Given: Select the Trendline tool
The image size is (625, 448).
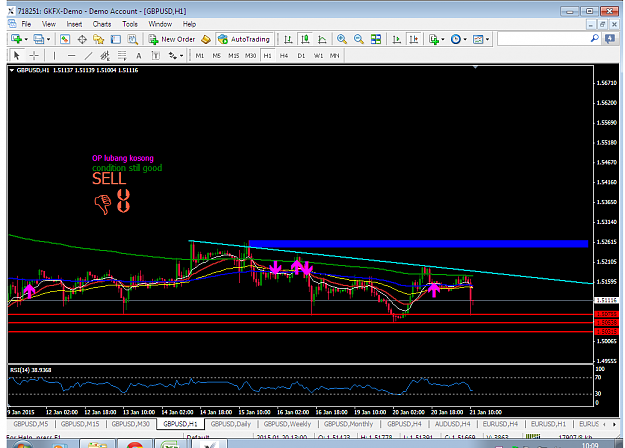Looking at the screenshot, I should tap(88, 56).
